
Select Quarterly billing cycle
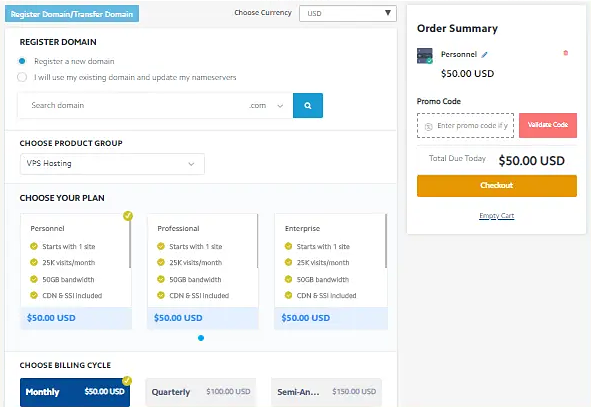201,392
